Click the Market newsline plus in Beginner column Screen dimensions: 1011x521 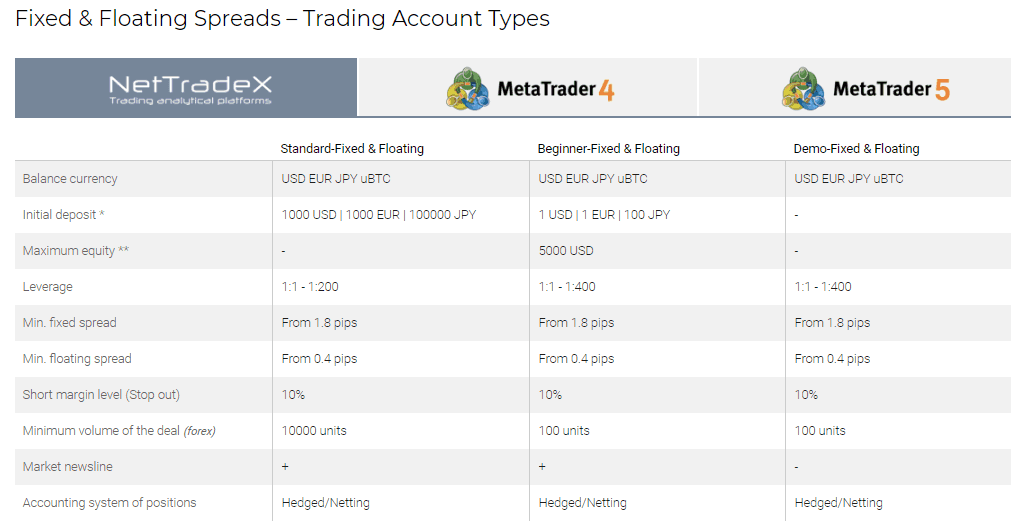[542, 466]
